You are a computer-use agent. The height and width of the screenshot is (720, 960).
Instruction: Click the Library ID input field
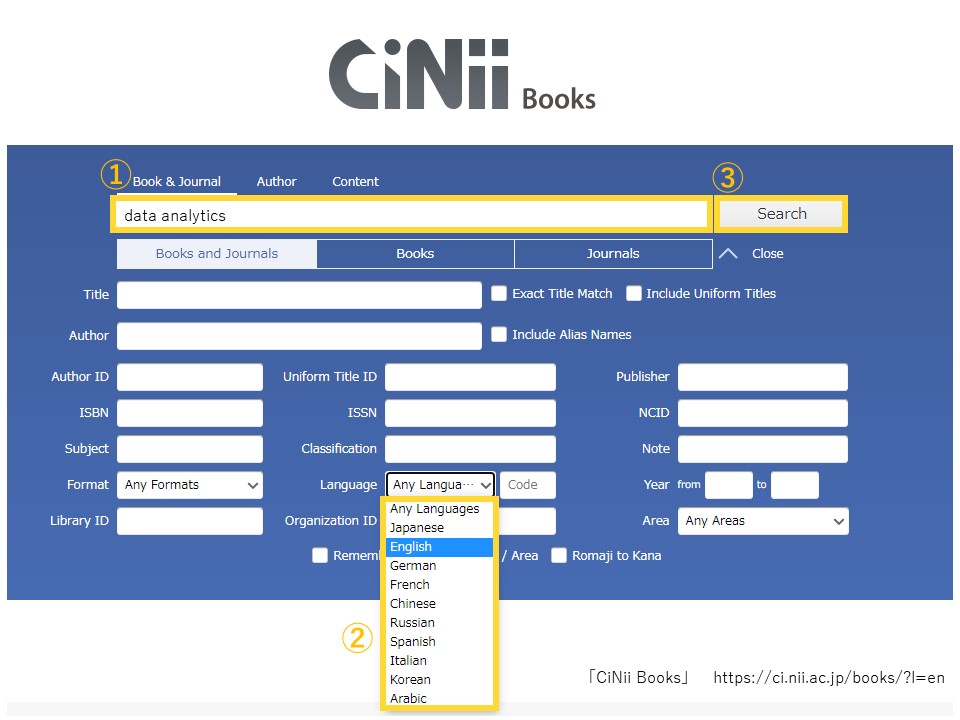pyautogui.click(x=190, y=521)
